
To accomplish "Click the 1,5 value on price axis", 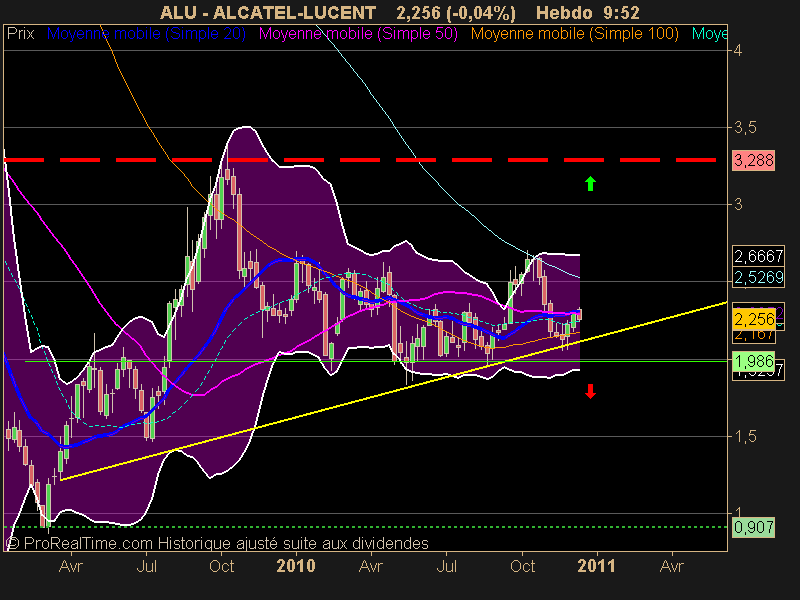I will tap(745, 436).
